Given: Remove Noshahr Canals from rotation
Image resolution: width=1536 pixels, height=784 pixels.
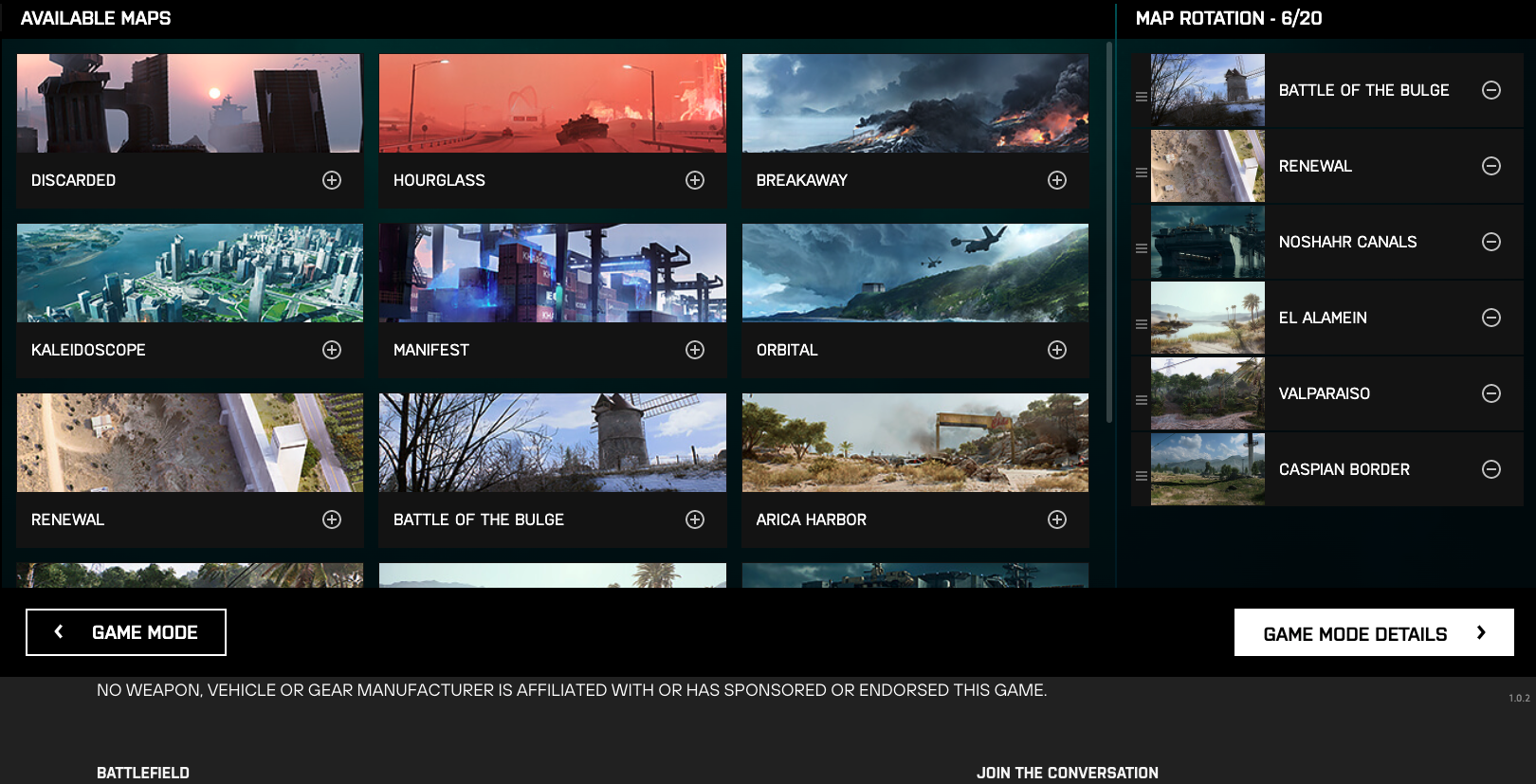Looking at the screenshot, I should [x=1491, y=242].
